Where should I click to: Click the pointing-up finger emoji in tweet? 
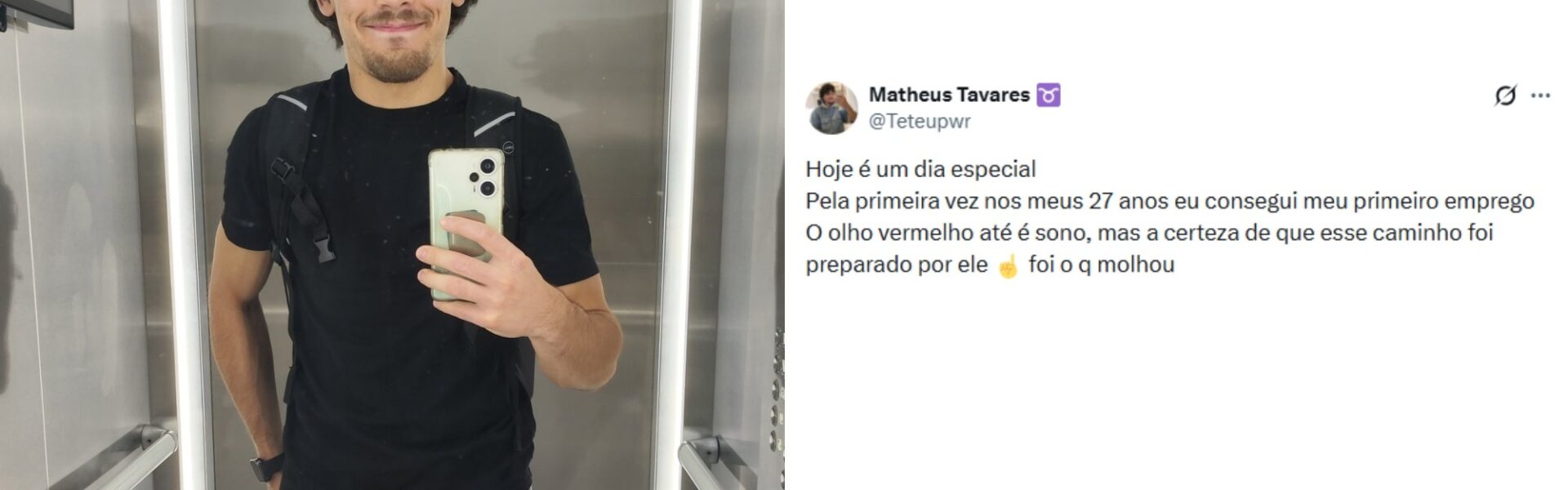click(x=1009, y=265)
